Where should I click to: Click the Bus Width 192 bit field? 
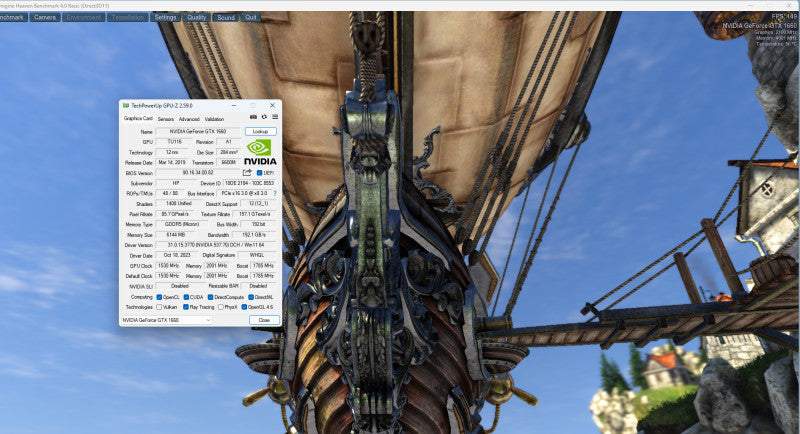[x=258, y=224]
